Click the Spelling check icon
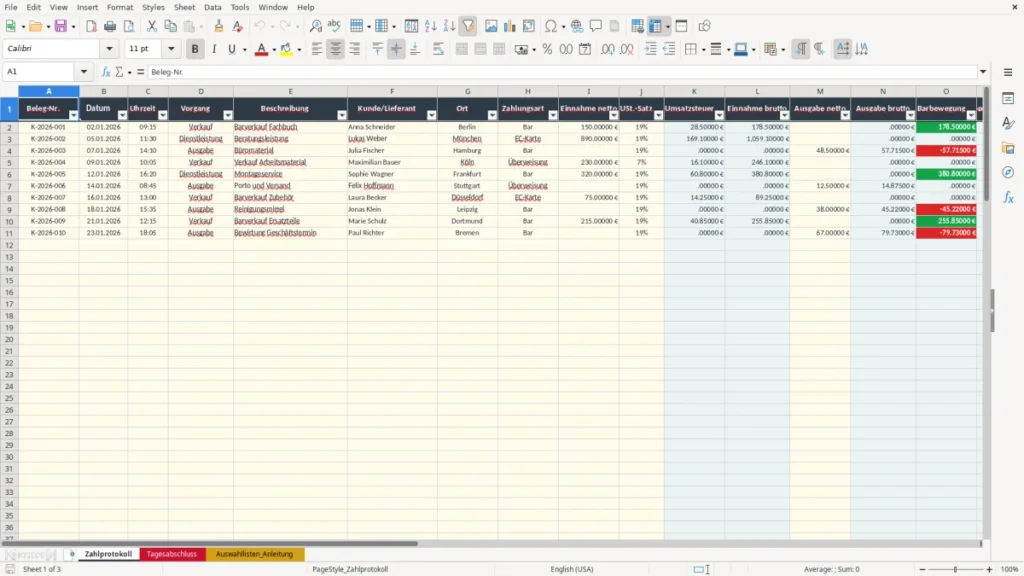 (x=334, y=26)
